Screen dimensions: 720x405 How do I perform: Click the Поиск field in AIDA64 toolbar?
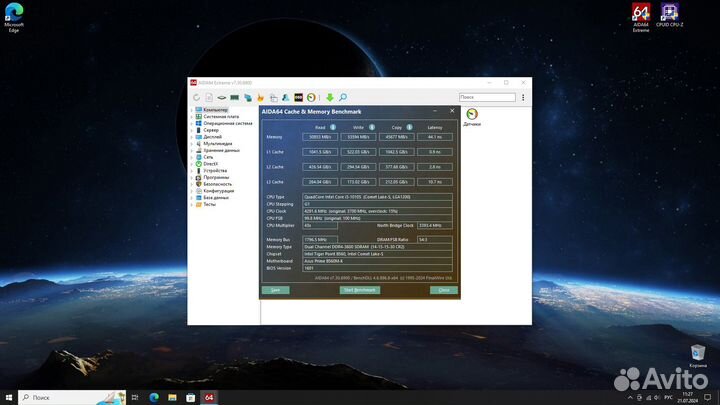coord(487,97)
